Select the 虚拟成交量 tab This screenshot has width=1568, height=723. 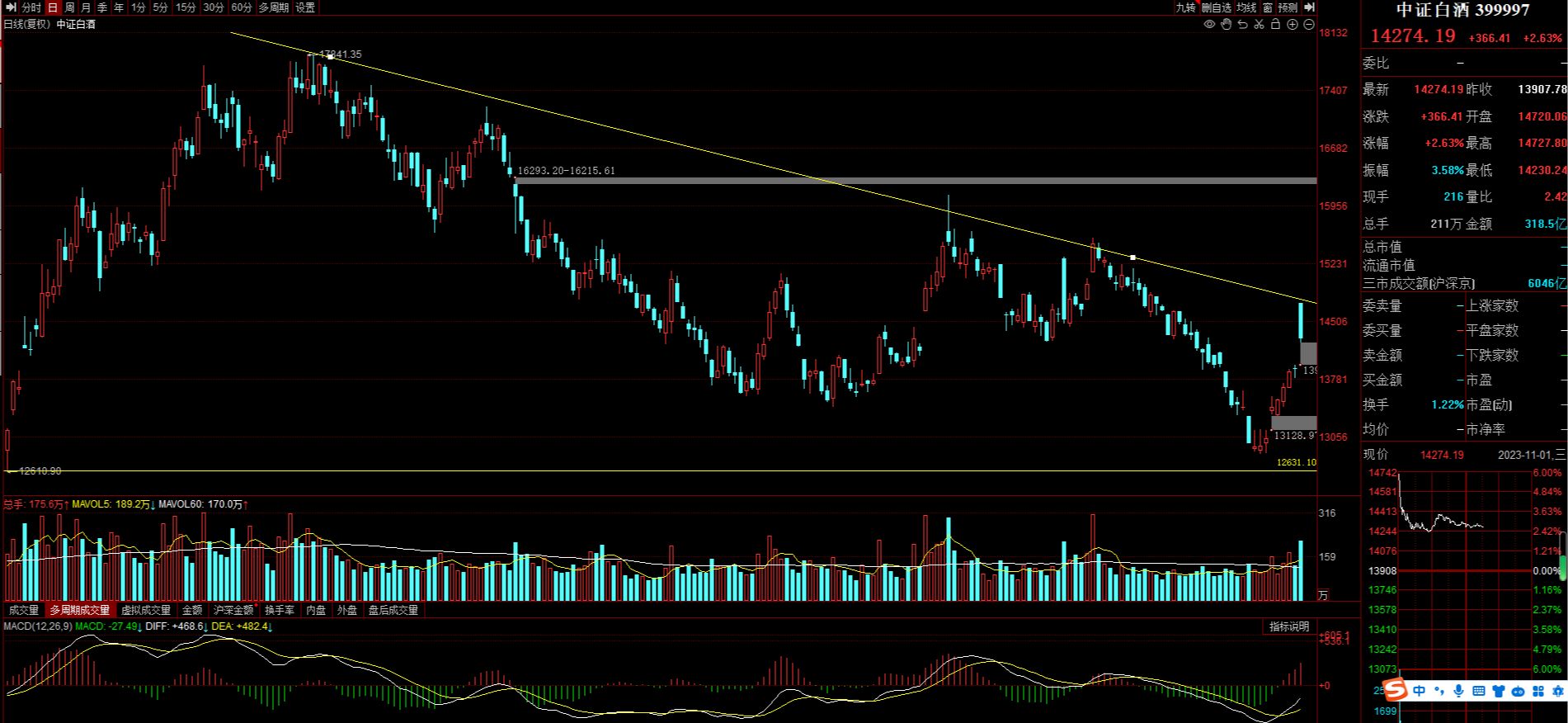click(x=146, y=610)
